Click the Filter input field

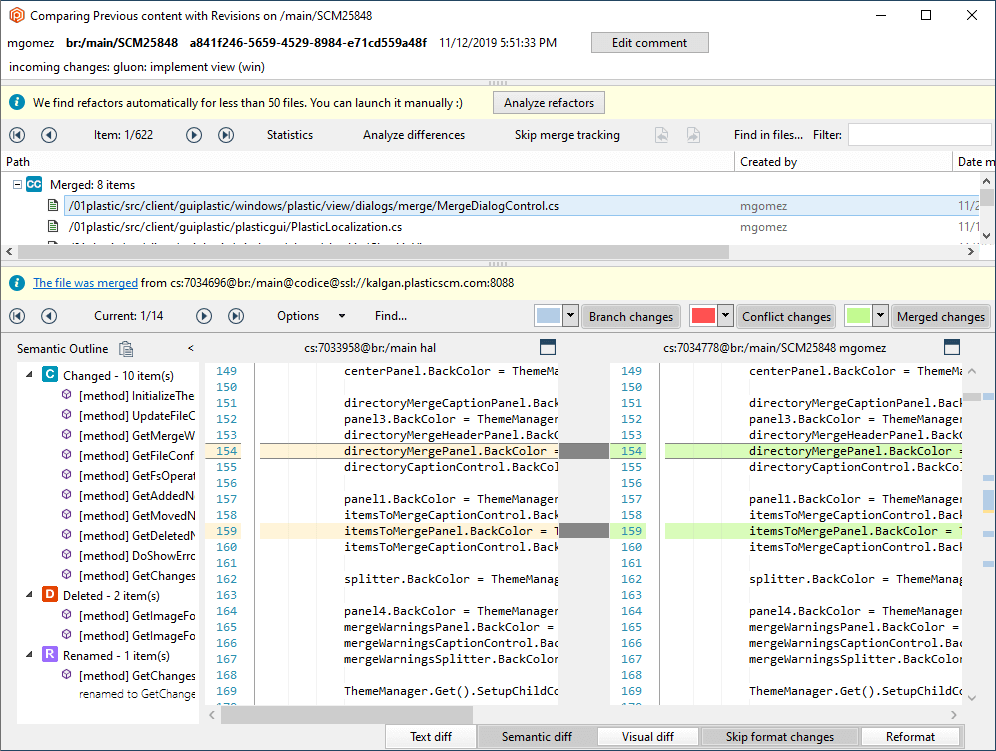pyautogui.click(x=919, y=135)
